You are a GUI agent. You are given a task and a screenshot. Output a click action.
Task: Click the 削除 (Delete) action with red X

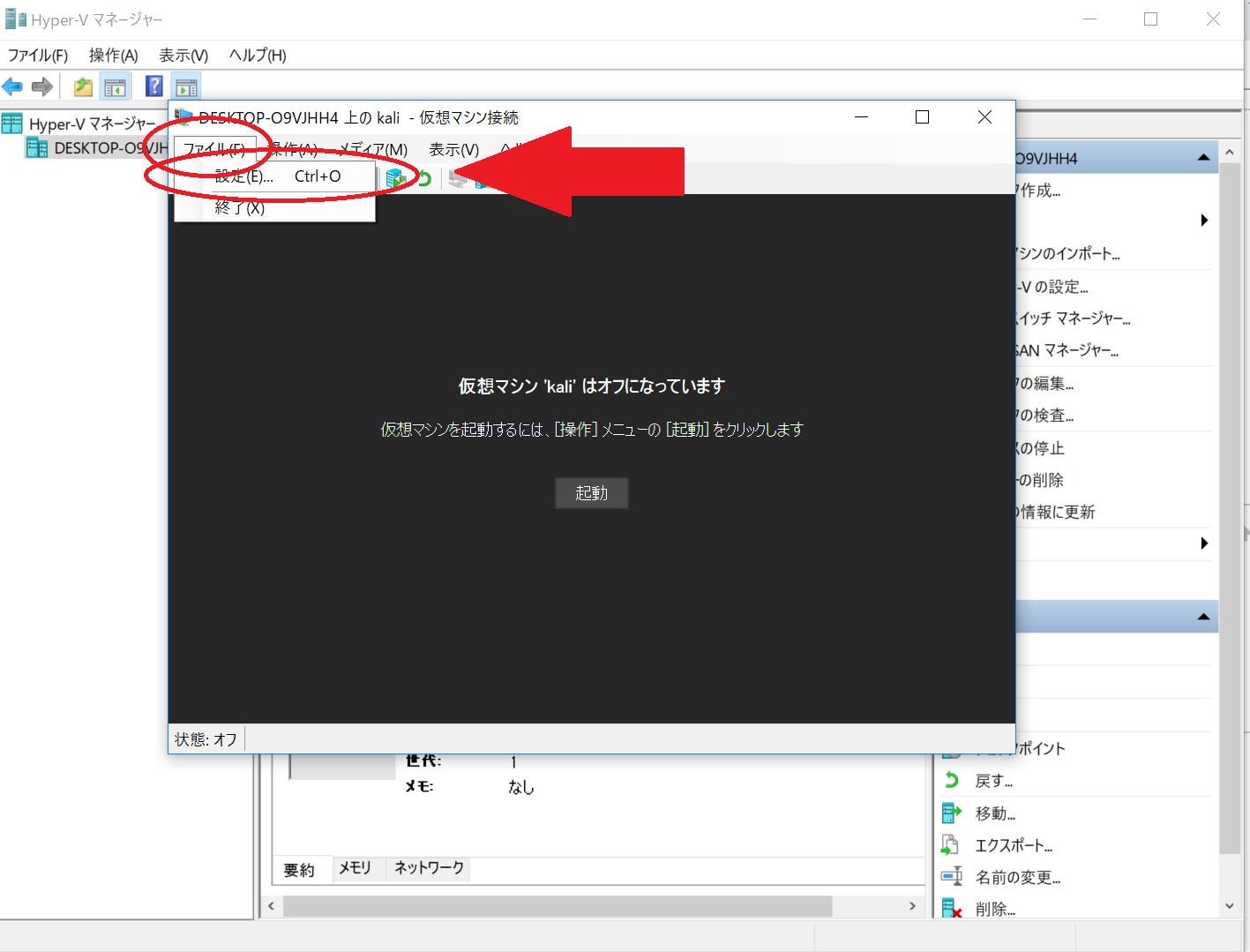click(x=951, y=909)
